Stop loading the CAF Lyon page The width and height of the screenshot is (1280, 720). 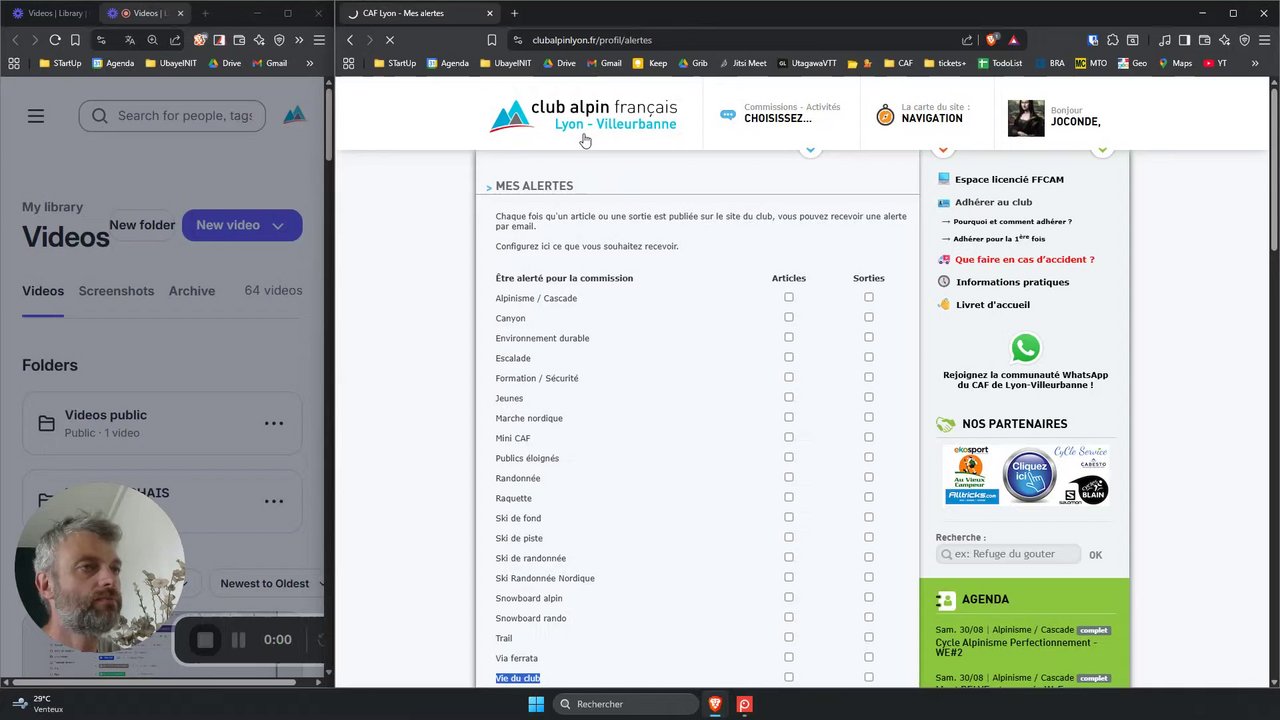pyautogui.click(x=390, y=40)
